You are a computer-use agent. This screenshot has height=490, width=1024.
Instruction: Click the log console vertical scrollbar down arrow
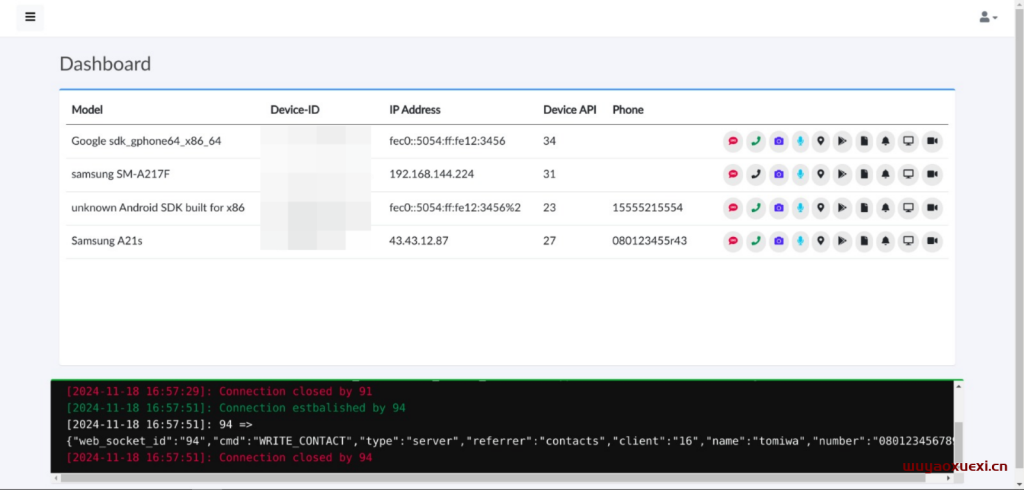[x=958, y=468]
